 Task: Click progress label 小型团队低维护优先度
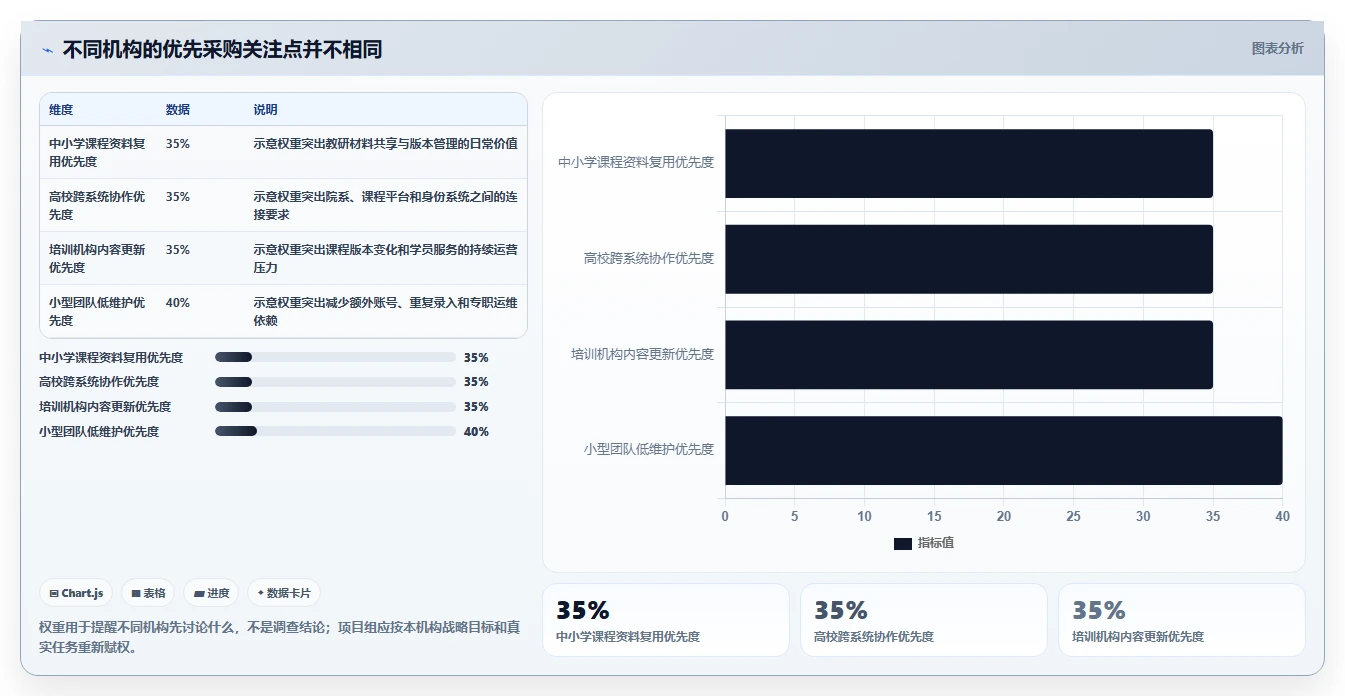99,432
